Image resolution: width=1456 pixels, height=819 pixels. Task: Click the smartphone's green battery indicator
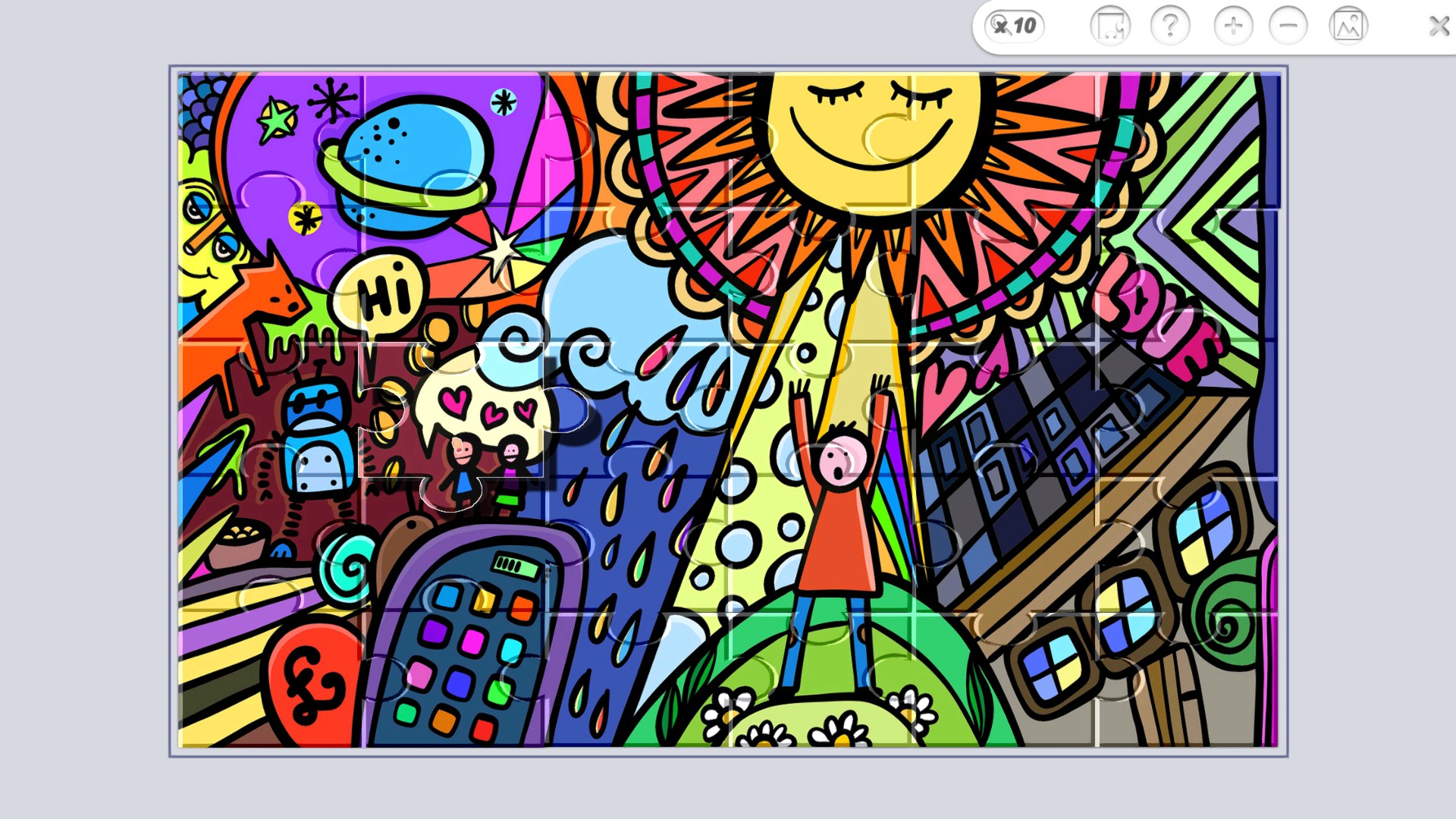pos(515,566)
